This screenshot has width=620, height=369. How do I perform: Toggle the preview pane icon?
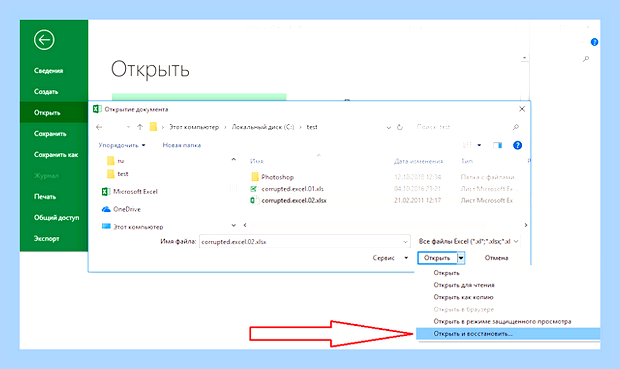pyautogui.click(x=497, y=145)
